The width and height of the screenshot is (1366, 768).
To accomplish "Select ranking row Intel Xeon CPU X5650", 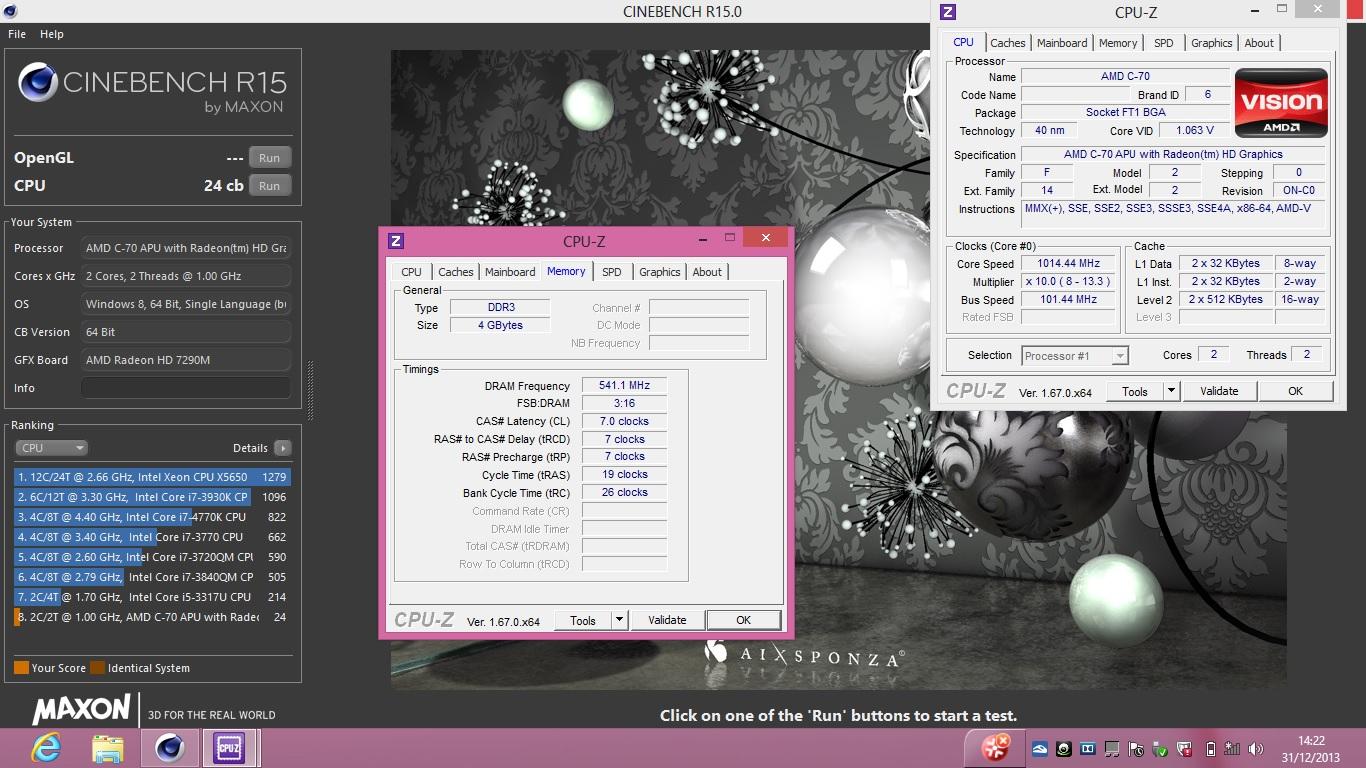I will coord(152,477).
